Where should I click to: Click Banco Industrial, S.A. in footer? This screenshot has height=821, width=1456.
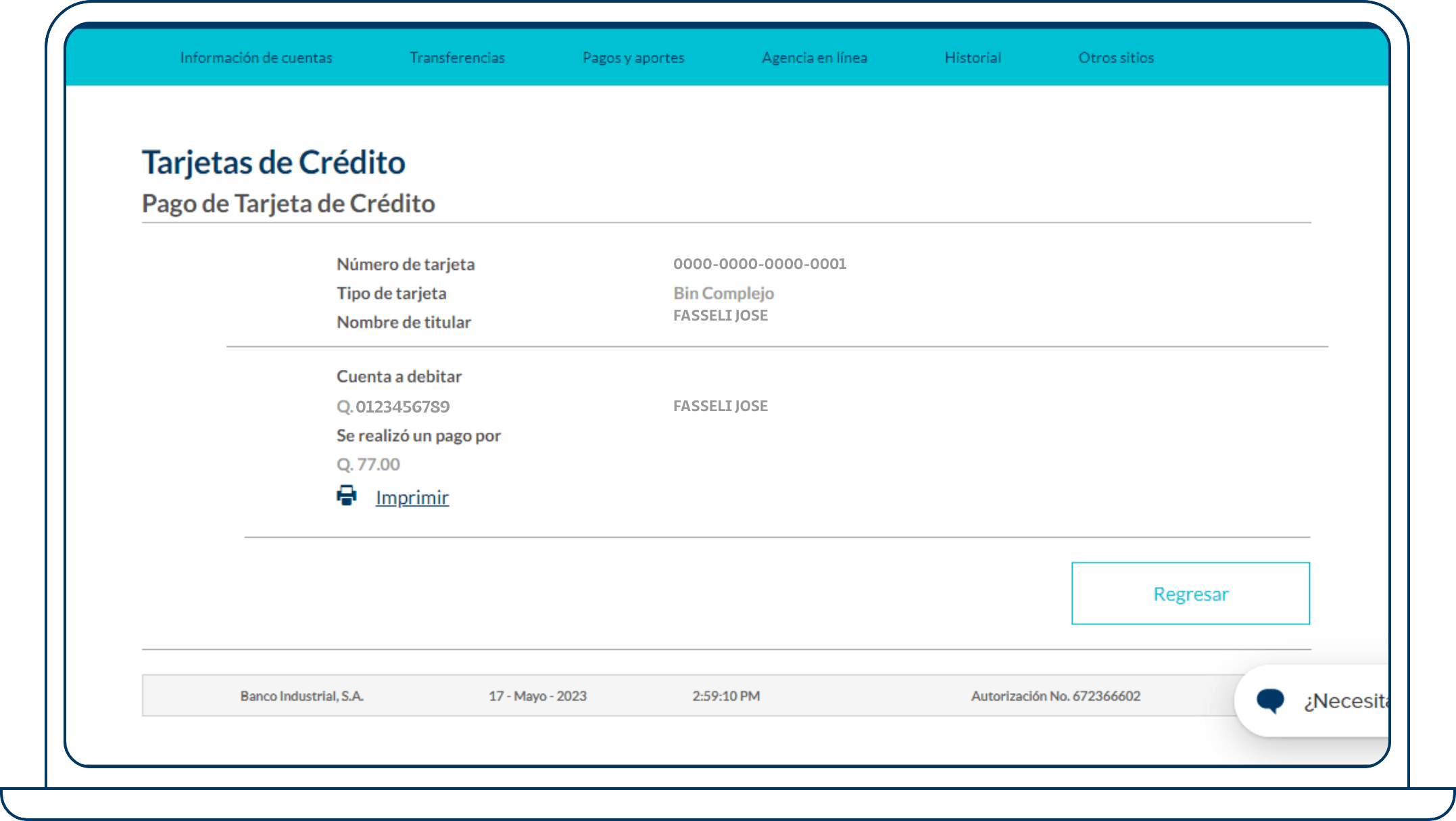[302, 696]
